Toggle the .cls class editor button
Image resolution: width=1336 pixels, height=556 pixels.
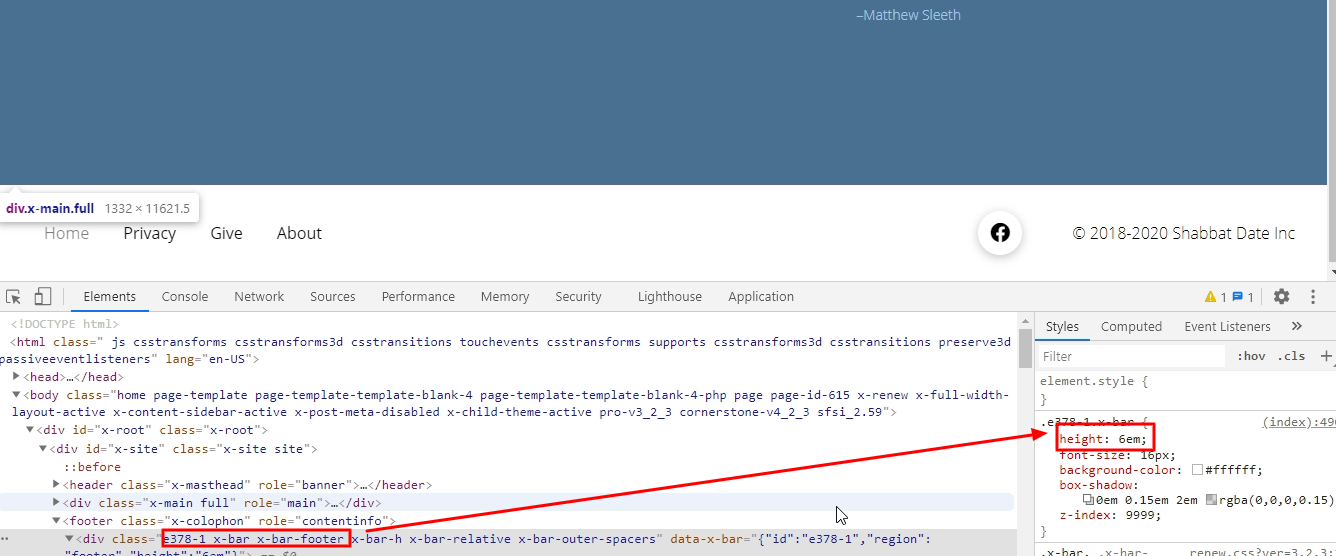coord(1293,356)
